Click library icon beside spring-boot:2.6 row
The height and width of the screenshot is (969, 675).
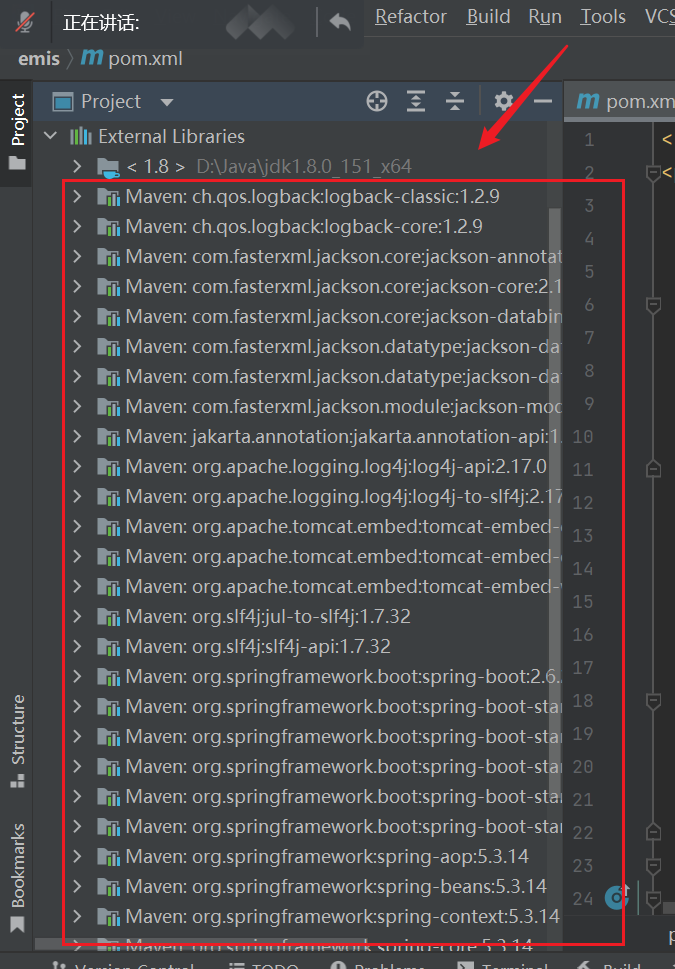tap(108, 677)
